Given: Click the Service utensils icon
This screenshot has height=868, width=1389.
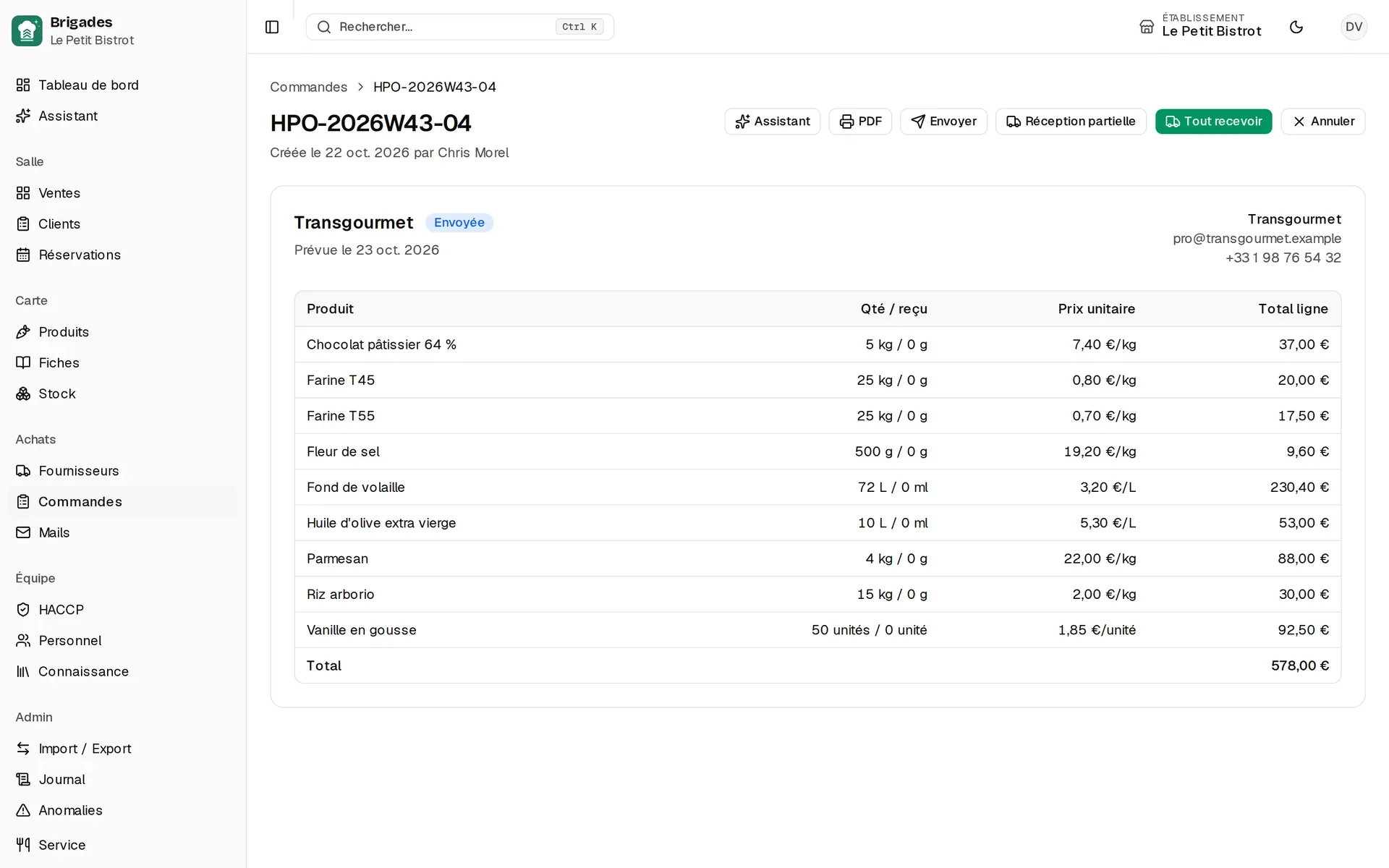Looking at the screenshot, I should click(23, 845).
